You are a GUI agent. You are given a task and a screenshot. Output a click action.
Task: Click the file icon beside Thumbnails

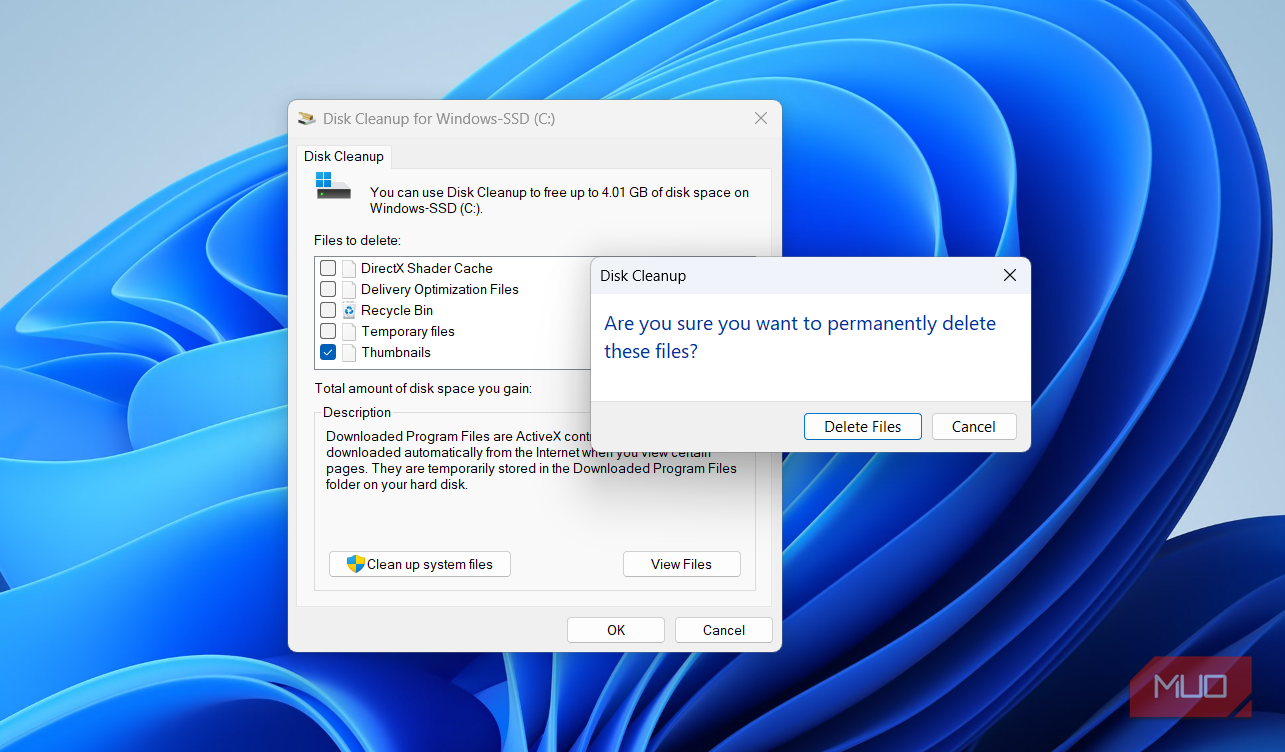click(349, 352)
